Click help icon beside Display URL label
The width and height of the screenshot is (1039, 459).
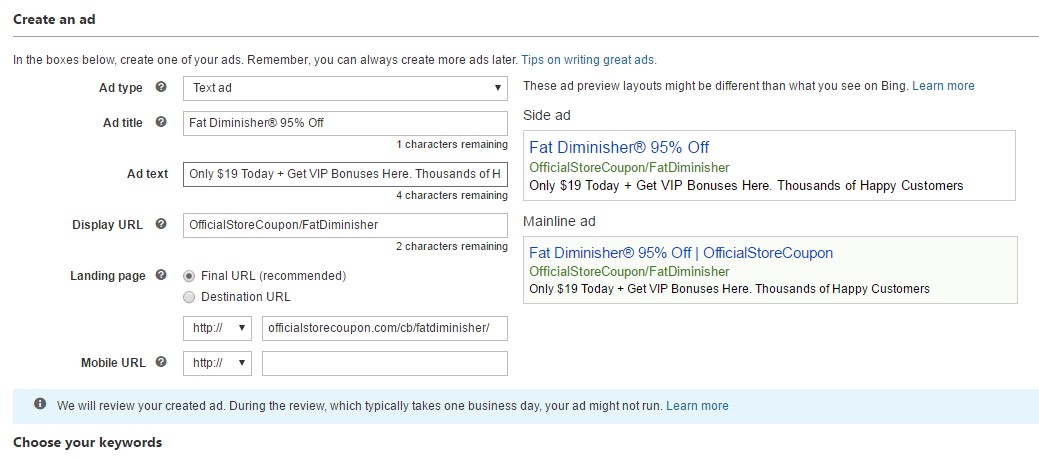tap(160, 225)
